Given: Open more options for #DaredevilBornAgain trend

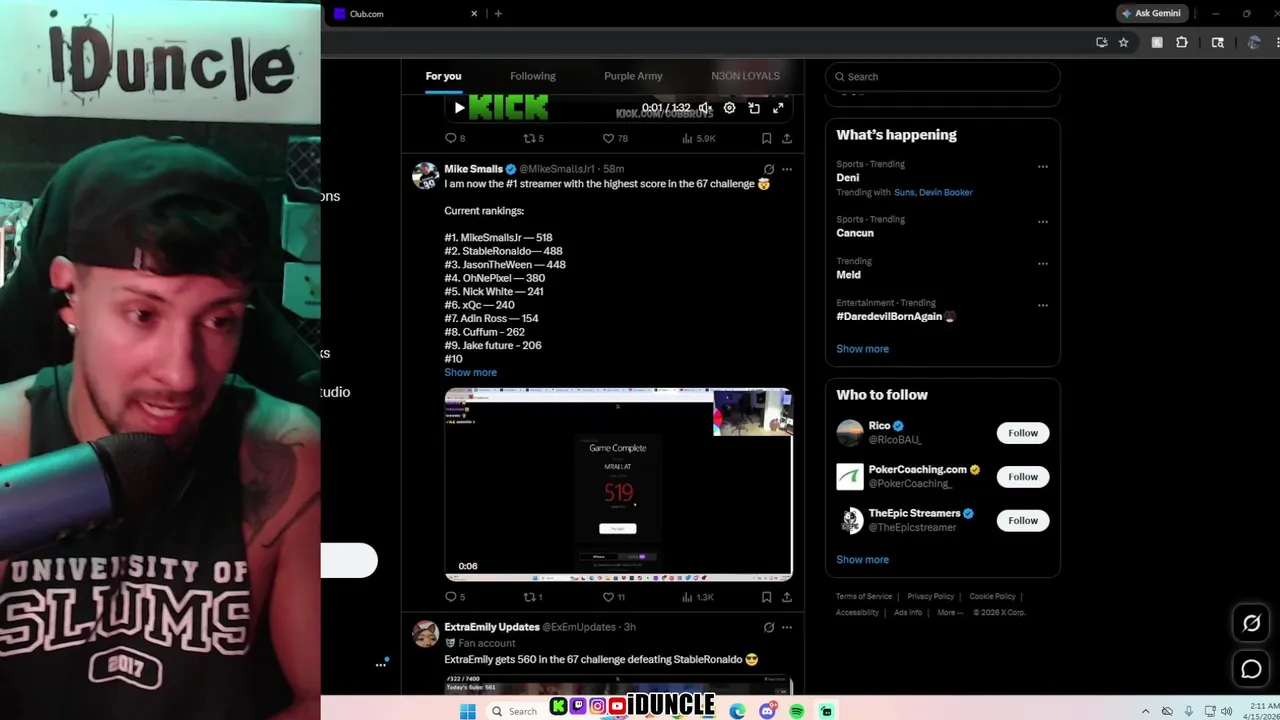Looking at the screenshot, I should [x=1043, y=305].
